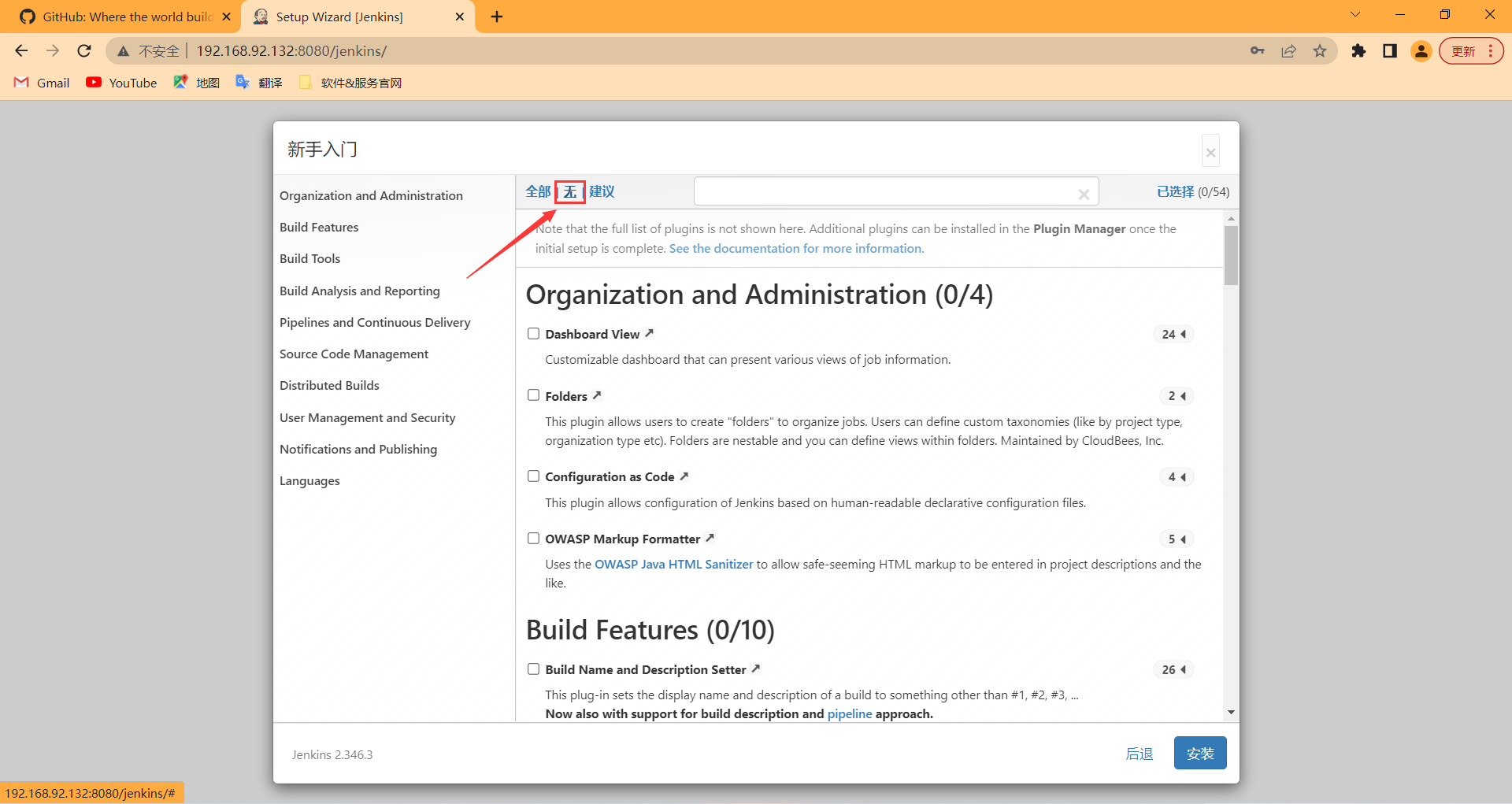Jump to Build Features category

point(319,227)
